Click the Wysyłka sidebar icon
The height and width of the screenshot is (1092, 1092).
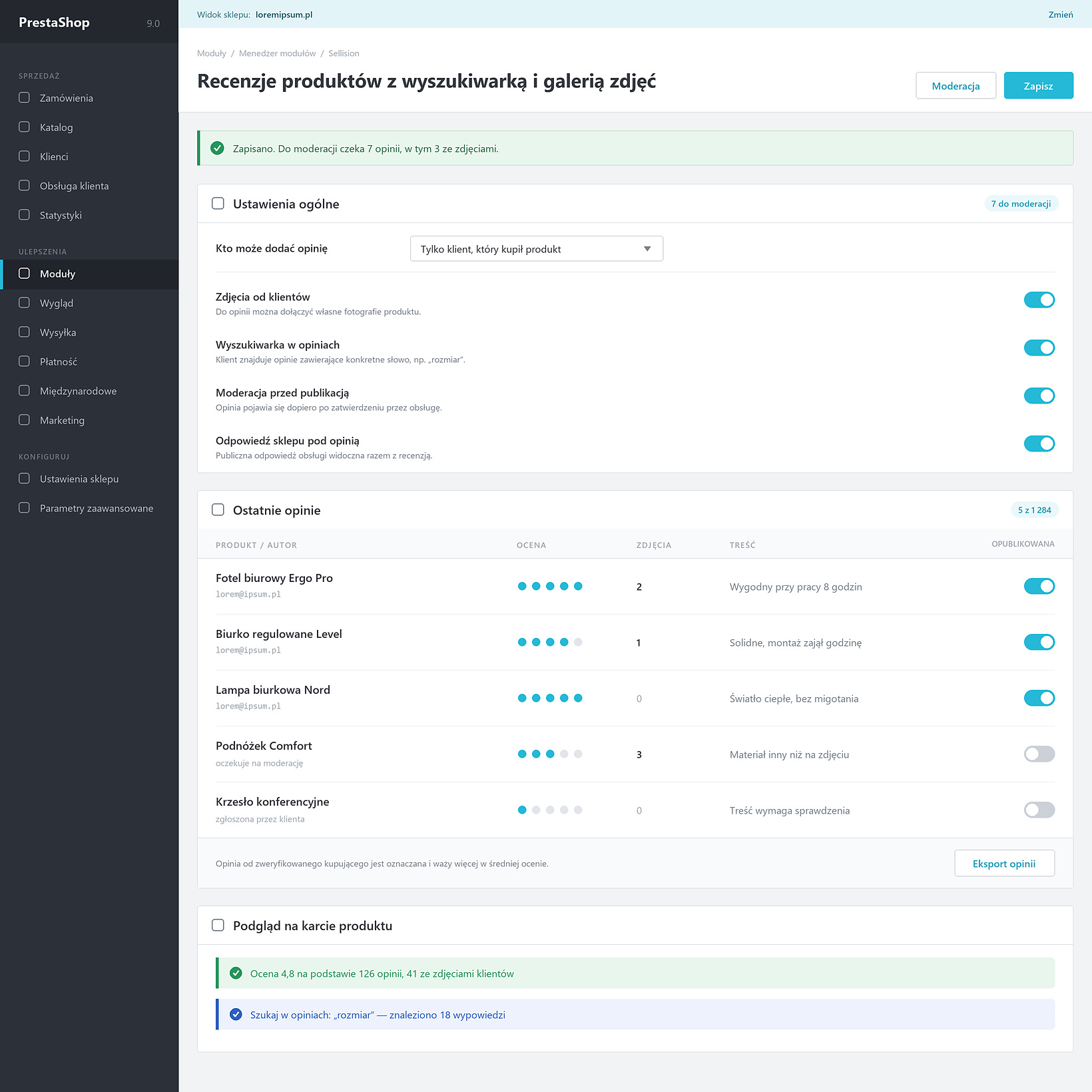coord(24,332)
